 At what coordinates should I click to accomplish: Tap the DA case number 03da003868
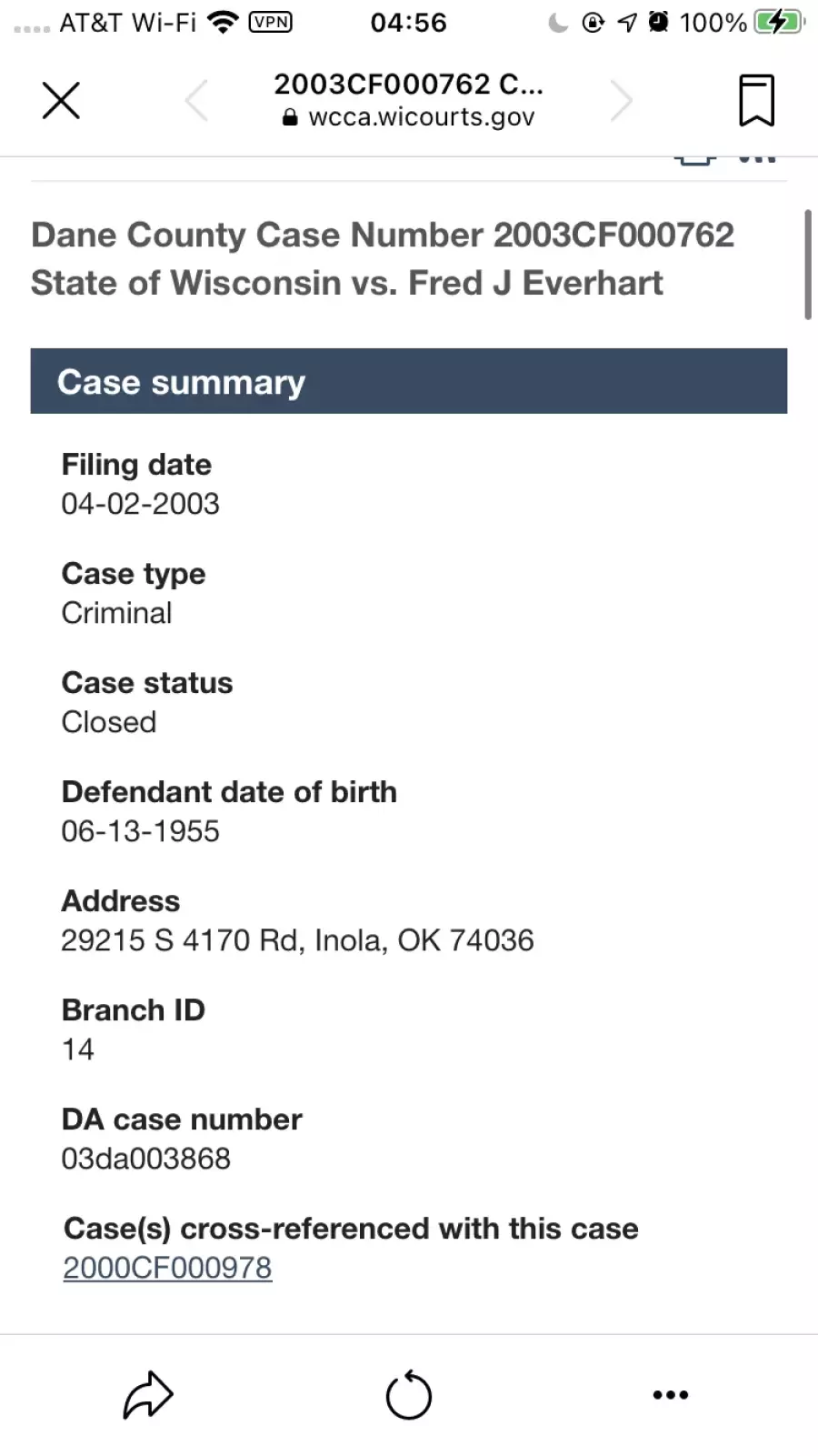pos(145,1159)
